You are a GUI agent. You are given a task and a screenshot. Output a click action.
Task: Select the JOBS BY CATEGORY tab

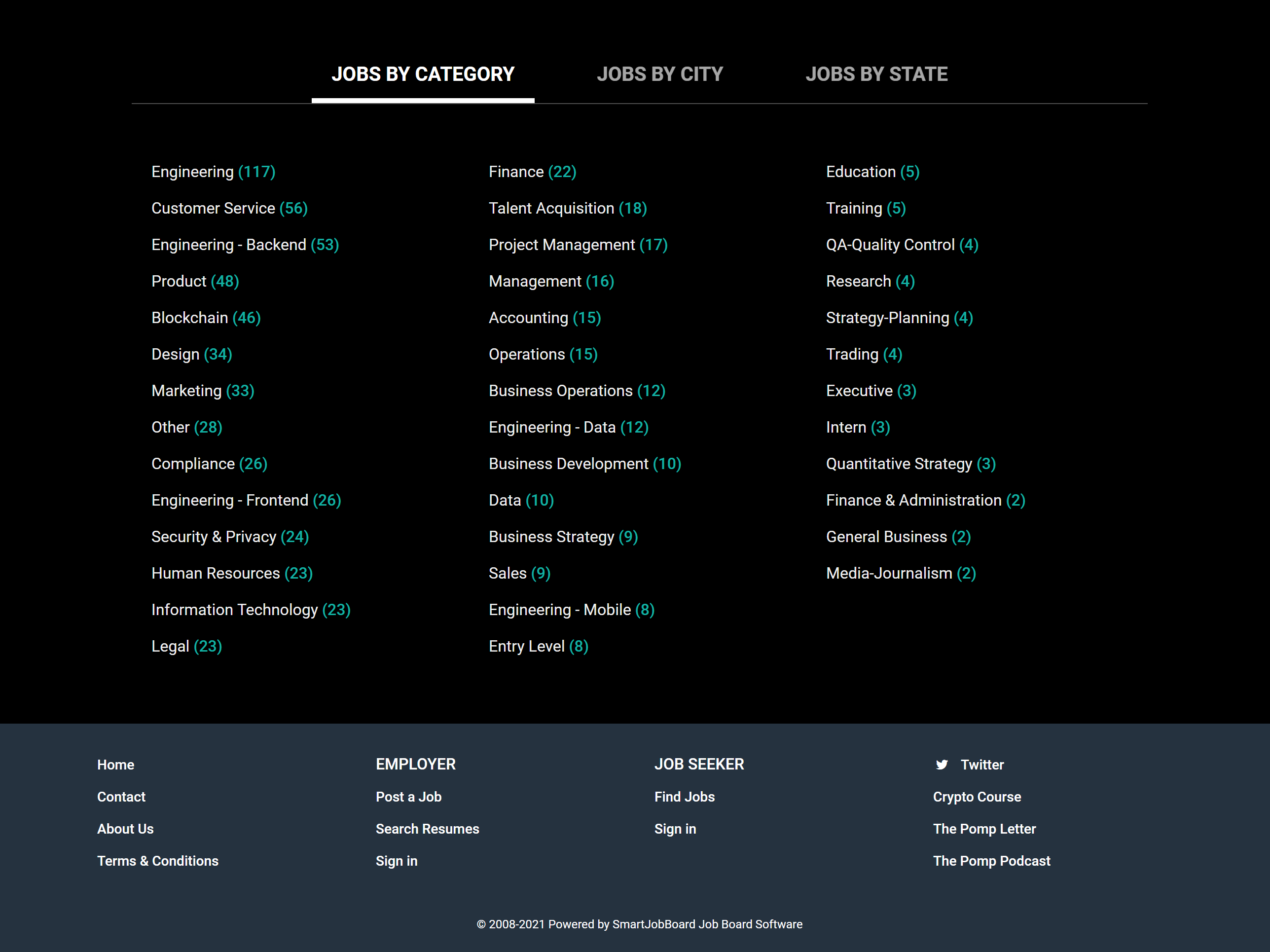point(423,73)
